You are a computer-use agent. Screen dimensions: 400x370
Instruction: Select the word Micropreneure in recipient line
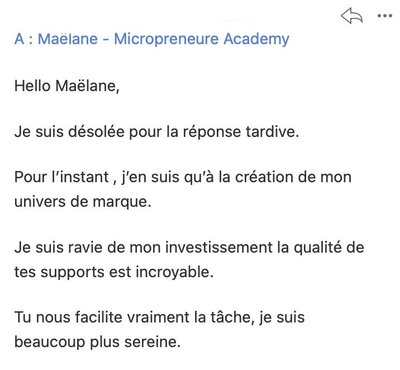pos(166,39)
